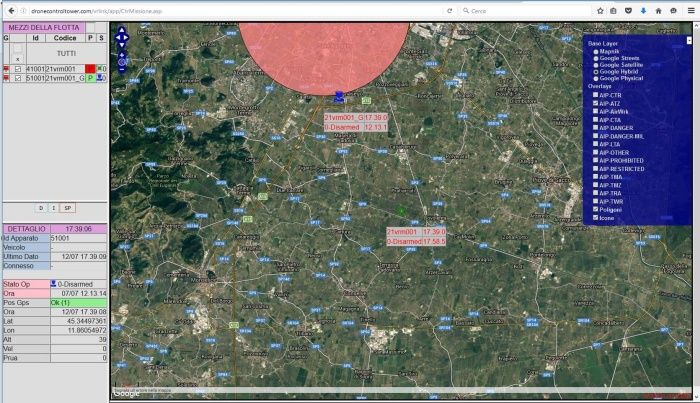
Task: Click the blue drone marker under the red circle
Action: pyautogui.click(x=339, y=97)
